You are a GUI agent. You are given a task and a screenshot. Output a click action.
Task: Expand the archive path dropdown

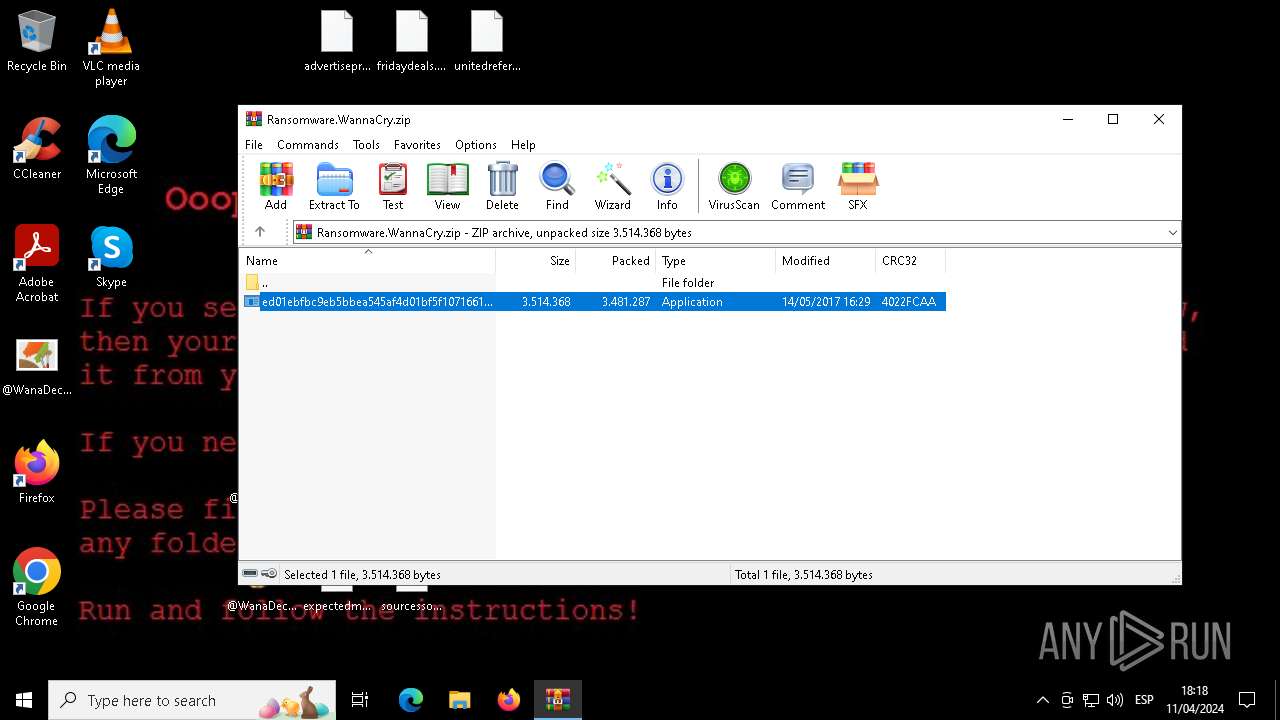(1172, 233)
